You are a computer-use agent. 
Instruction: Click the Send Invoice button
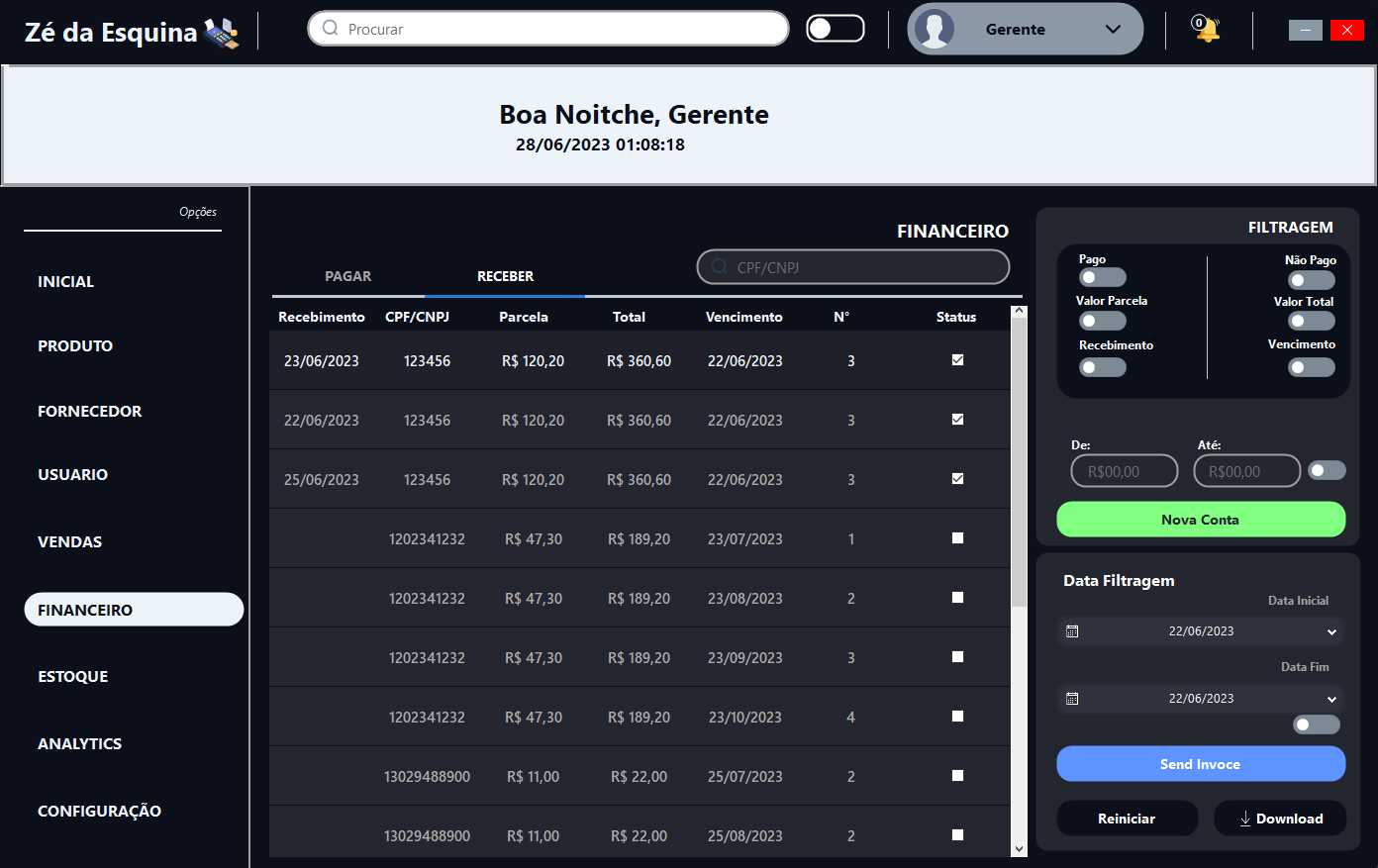pos(1200,763)
